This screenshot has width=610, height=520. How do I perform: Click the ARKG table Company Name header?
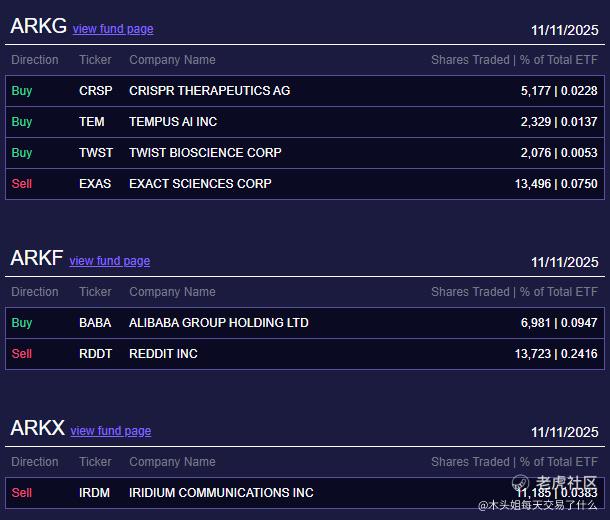[x=172, y=60]
